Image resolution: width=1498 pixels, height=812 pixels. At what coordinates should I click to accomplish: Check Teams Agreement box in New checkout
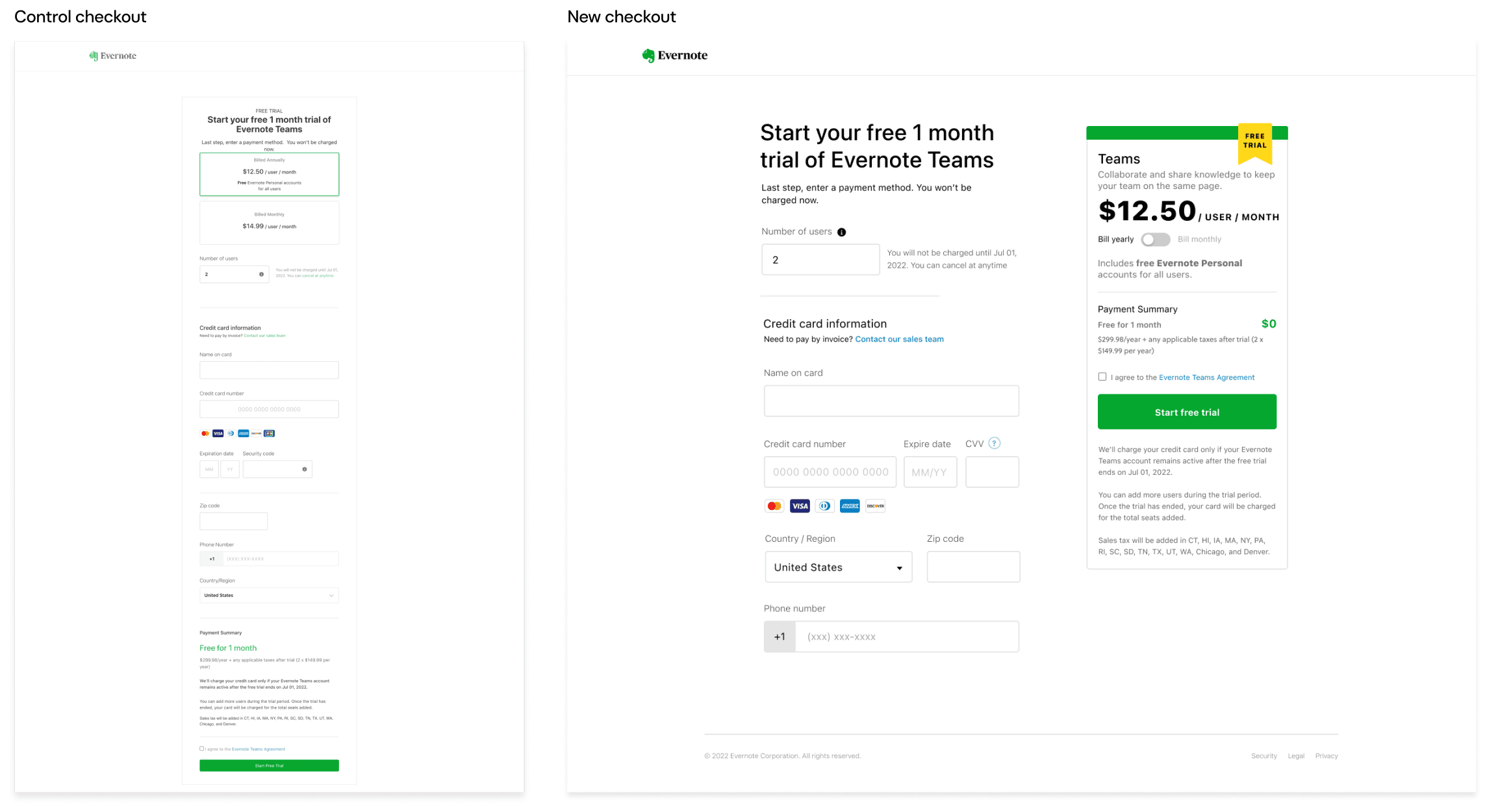point(1102,377)
